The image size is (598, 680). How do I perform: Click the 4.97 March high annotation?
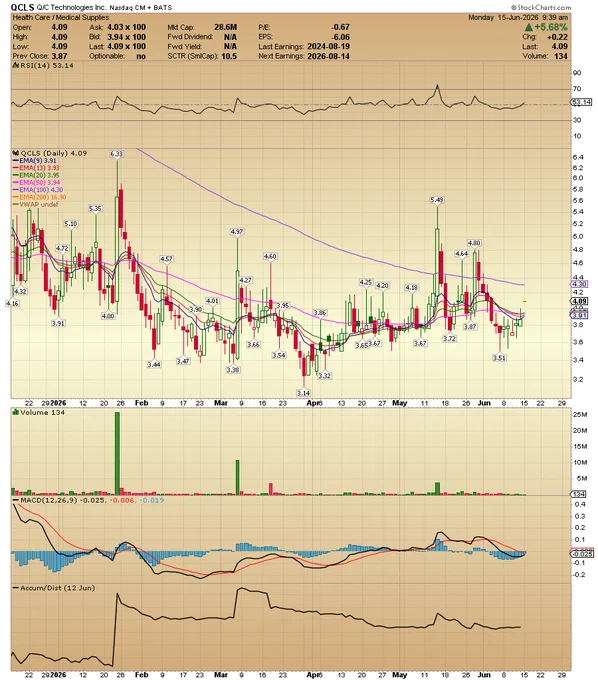(237, 232)
